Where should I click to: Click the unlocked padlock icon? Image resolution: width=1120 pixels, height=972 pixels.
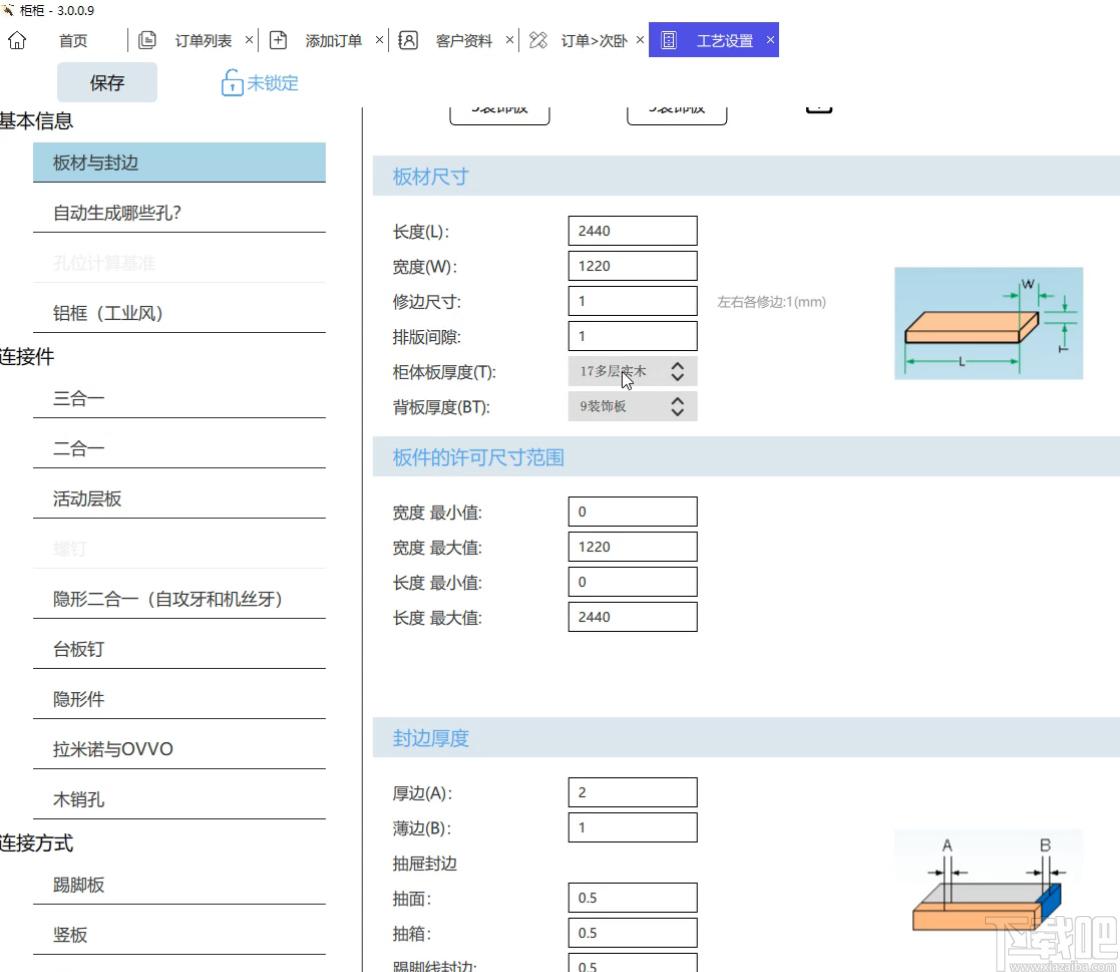pyautogui.click(x=231, y=83)
